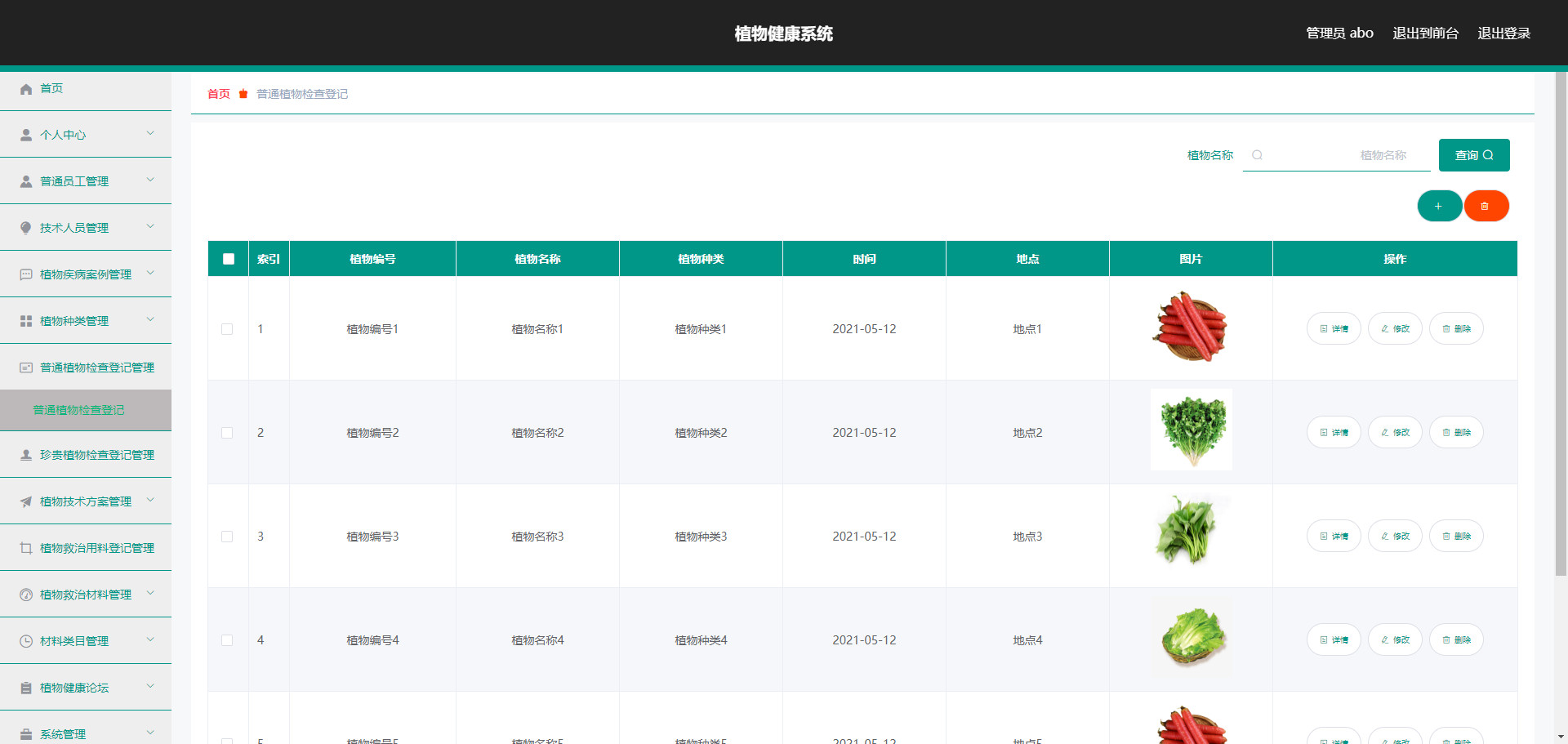Click the red trash bulk-delete icon

click(x=1486, y=206)
